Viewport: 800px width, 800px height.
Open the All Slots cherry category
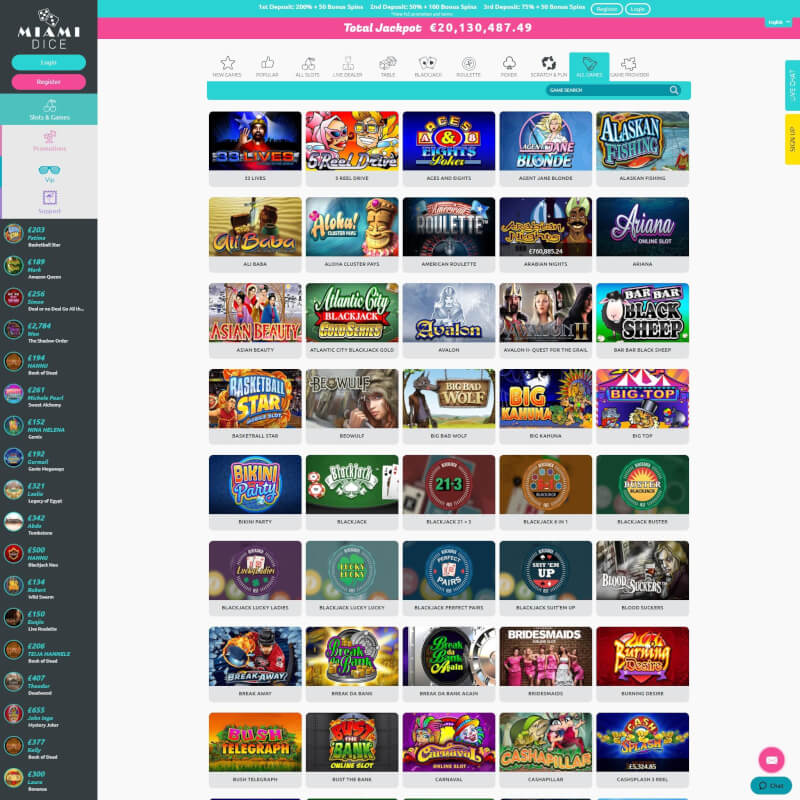coord(307,66)
